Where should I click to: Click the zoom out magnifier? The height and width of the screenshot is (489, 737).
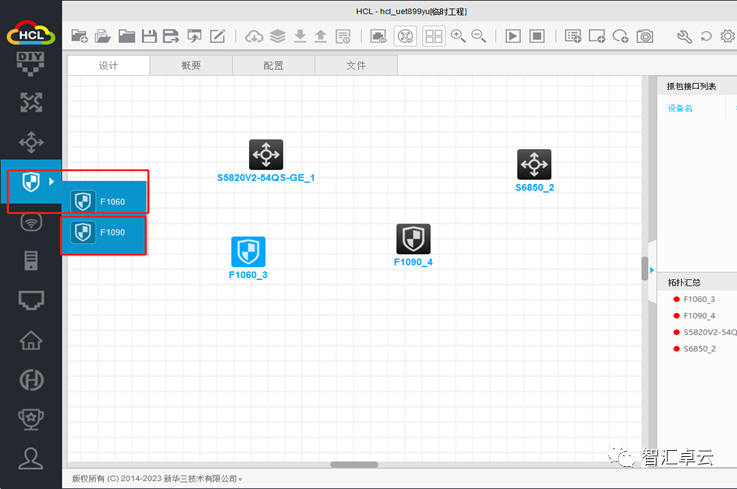point(479,36)
